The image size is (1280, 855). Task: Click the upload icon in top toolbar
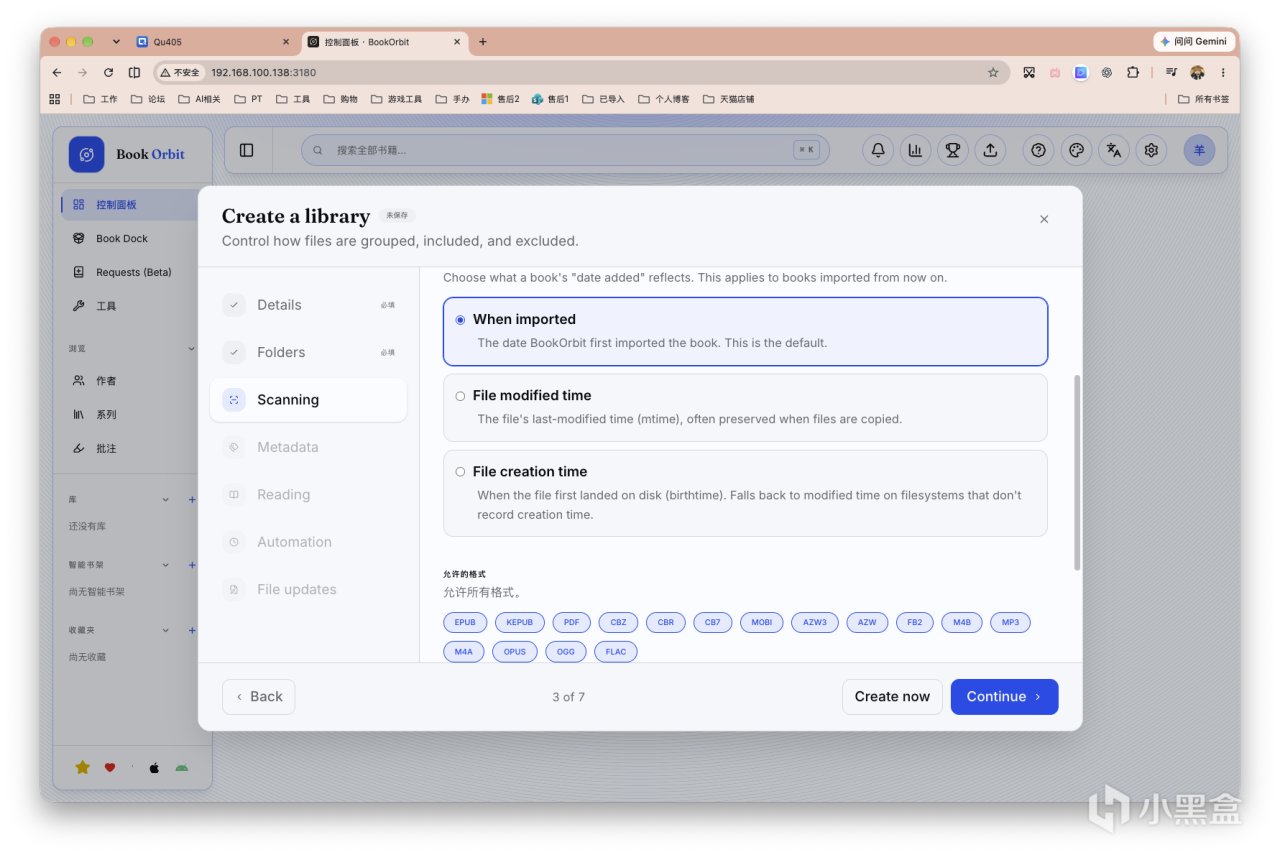tap(990, 150)
